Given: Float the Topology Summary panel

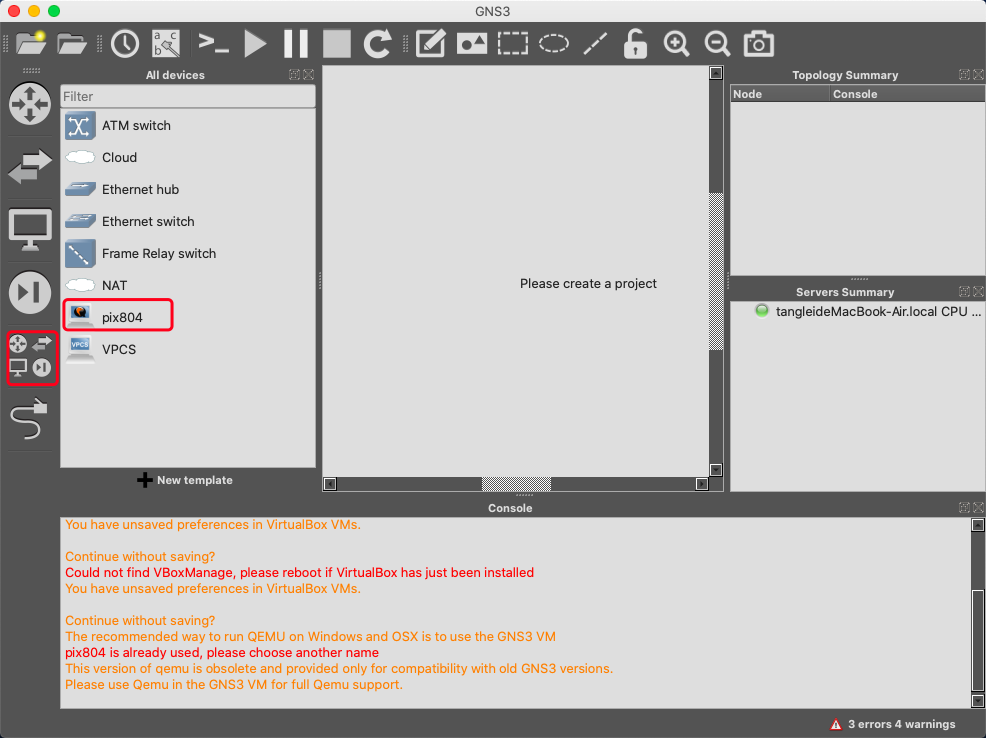Looking at the screenshot, I should [x=964, y=75].
